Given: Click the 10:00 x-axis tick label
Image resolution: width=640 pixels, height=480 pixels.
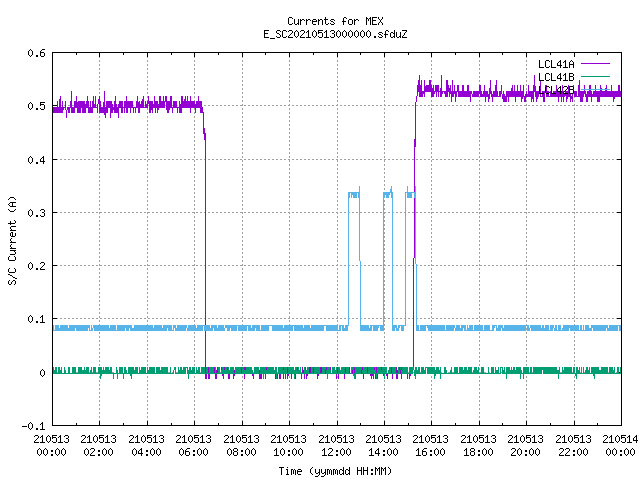Looking at the screenshot, I should [288, 452].
